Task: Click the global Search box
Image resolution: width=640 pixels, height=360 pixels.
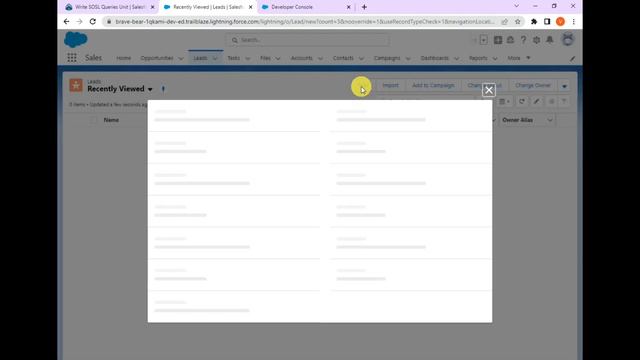Action: pos(307,40)
